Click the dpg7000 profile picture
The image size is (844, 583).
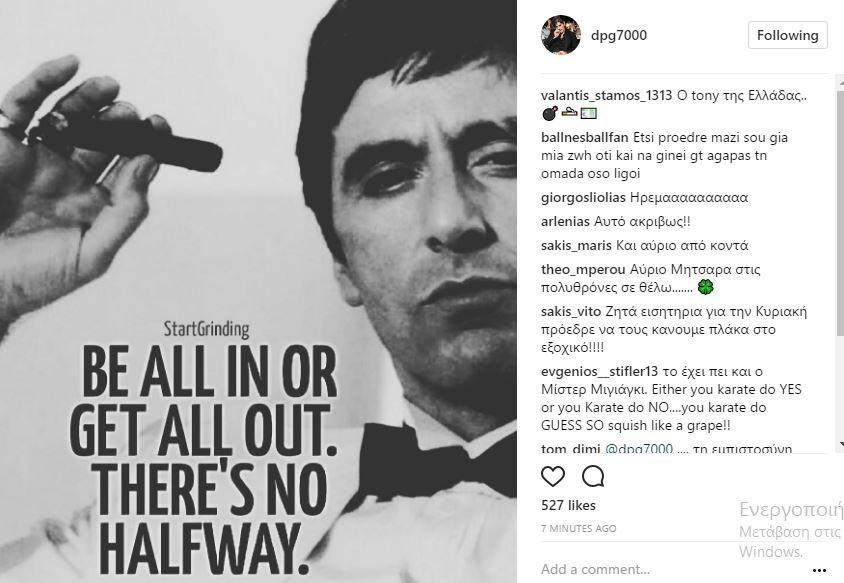pos(560,35)
